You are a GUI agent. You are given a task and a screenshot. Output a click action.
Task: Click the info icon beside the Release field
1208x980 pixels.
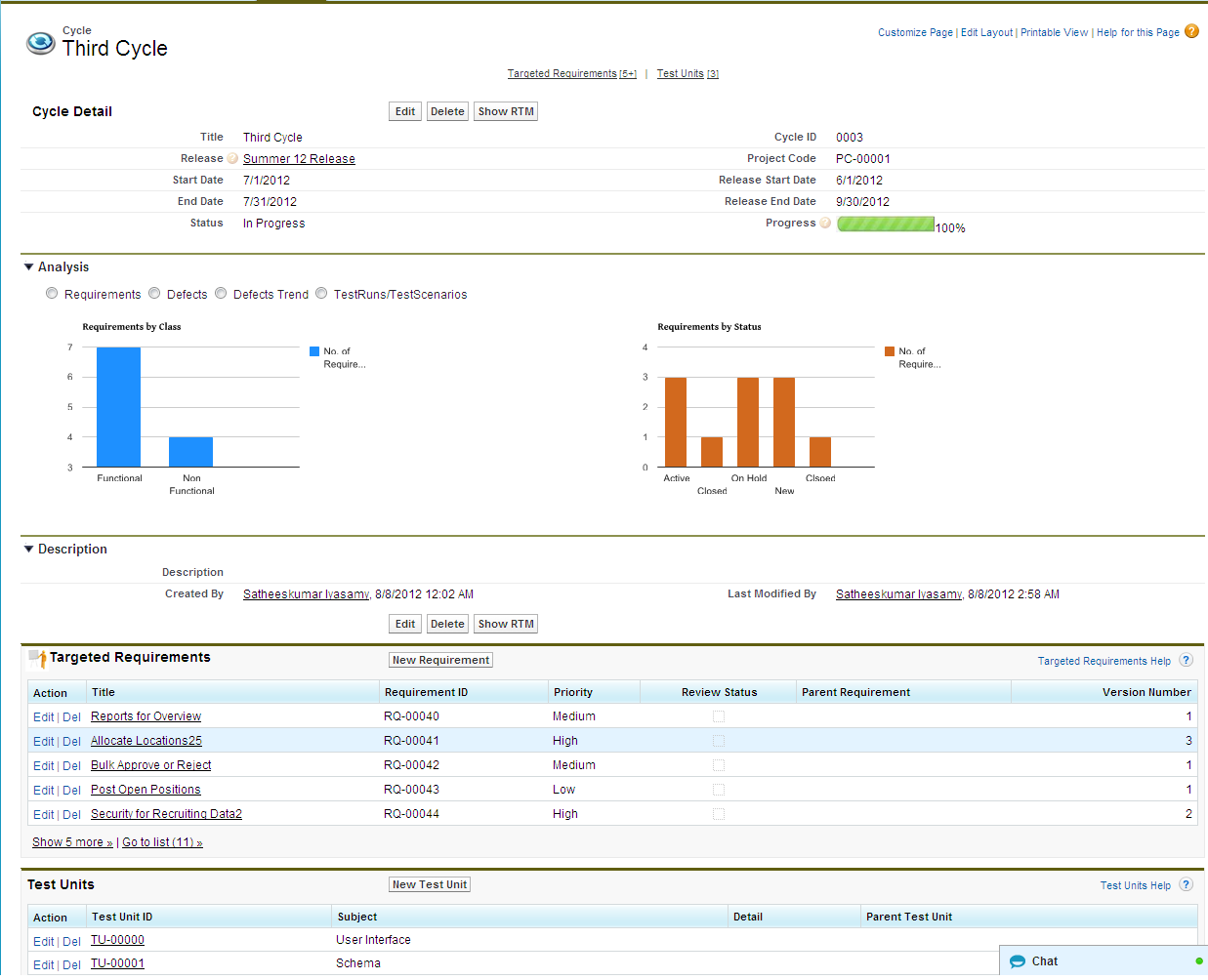point(231,157)
